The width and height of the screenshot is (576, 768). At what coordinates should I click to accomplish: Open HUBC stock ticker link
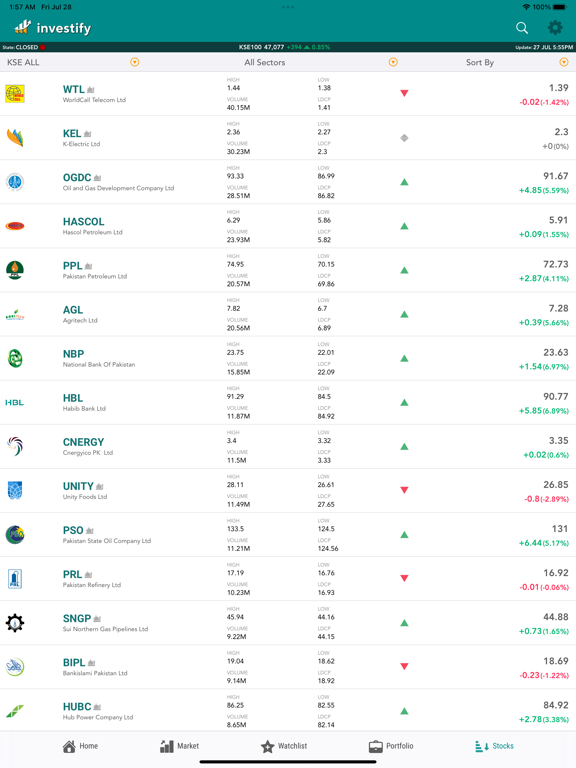pos(77,706)
